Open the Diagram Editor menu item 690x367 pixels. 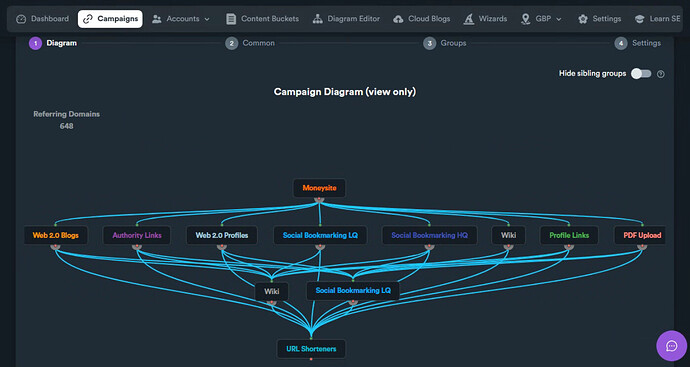346,19
